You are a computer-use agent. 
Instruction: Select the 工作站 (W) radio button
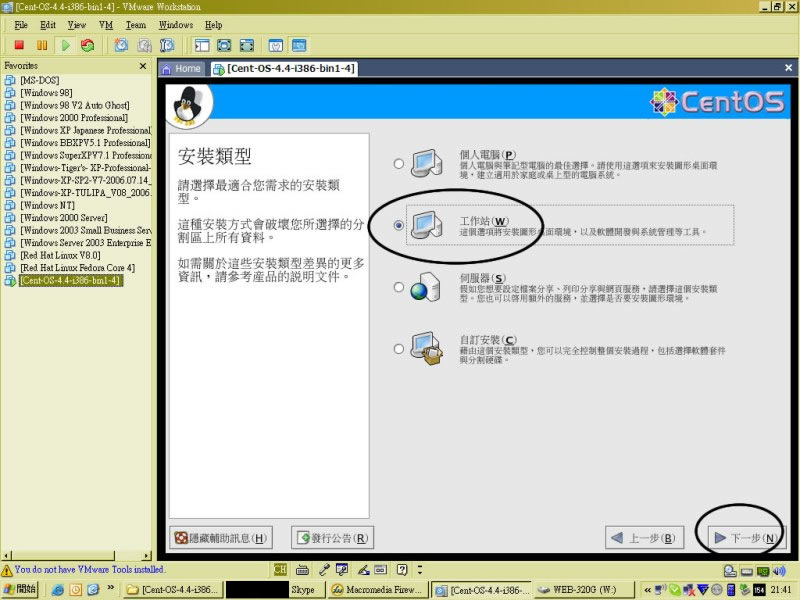[x=399, y=225]
